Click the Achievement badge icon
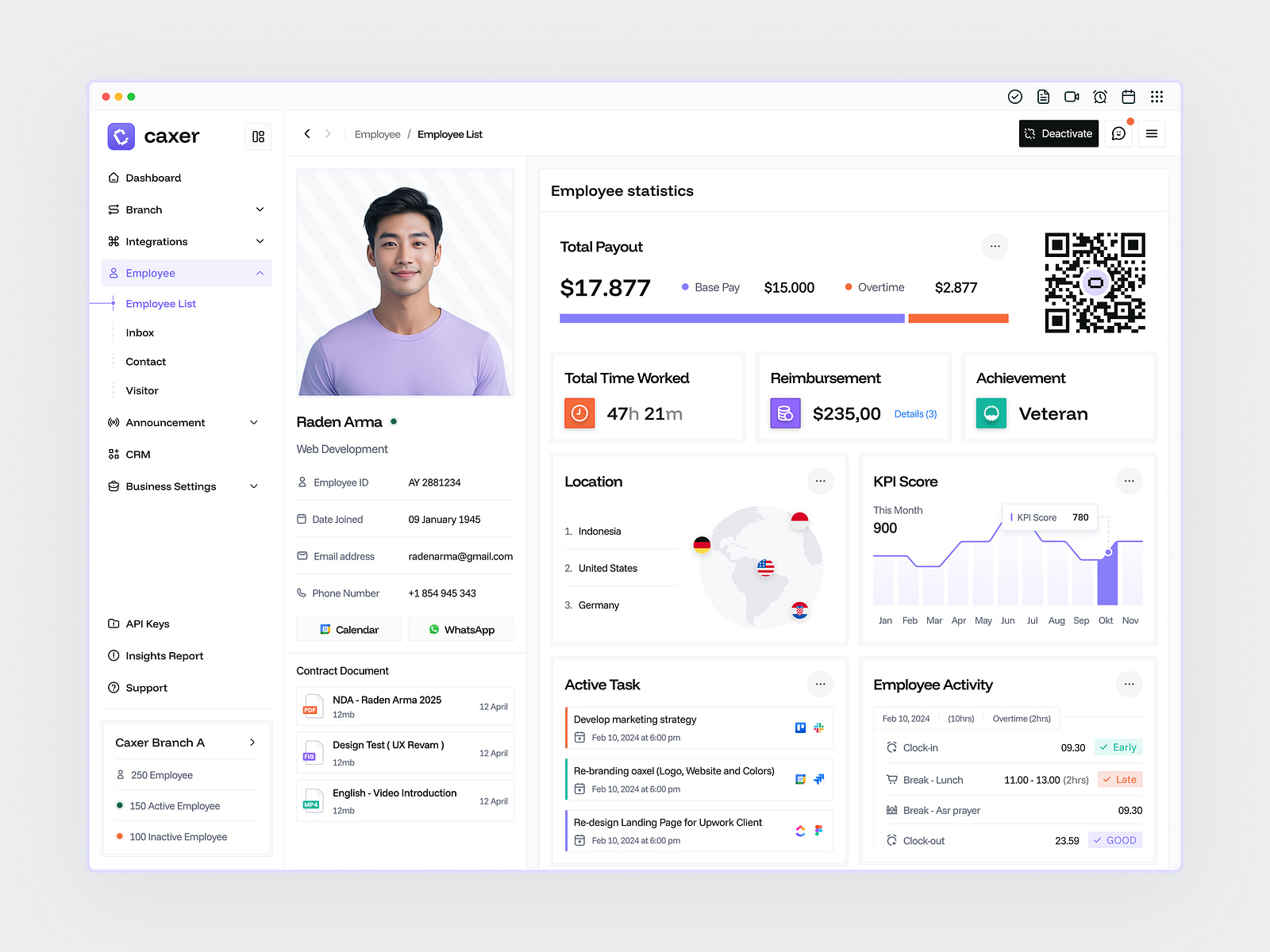The height and width of the screenshot is (952, 1270). 991,413
